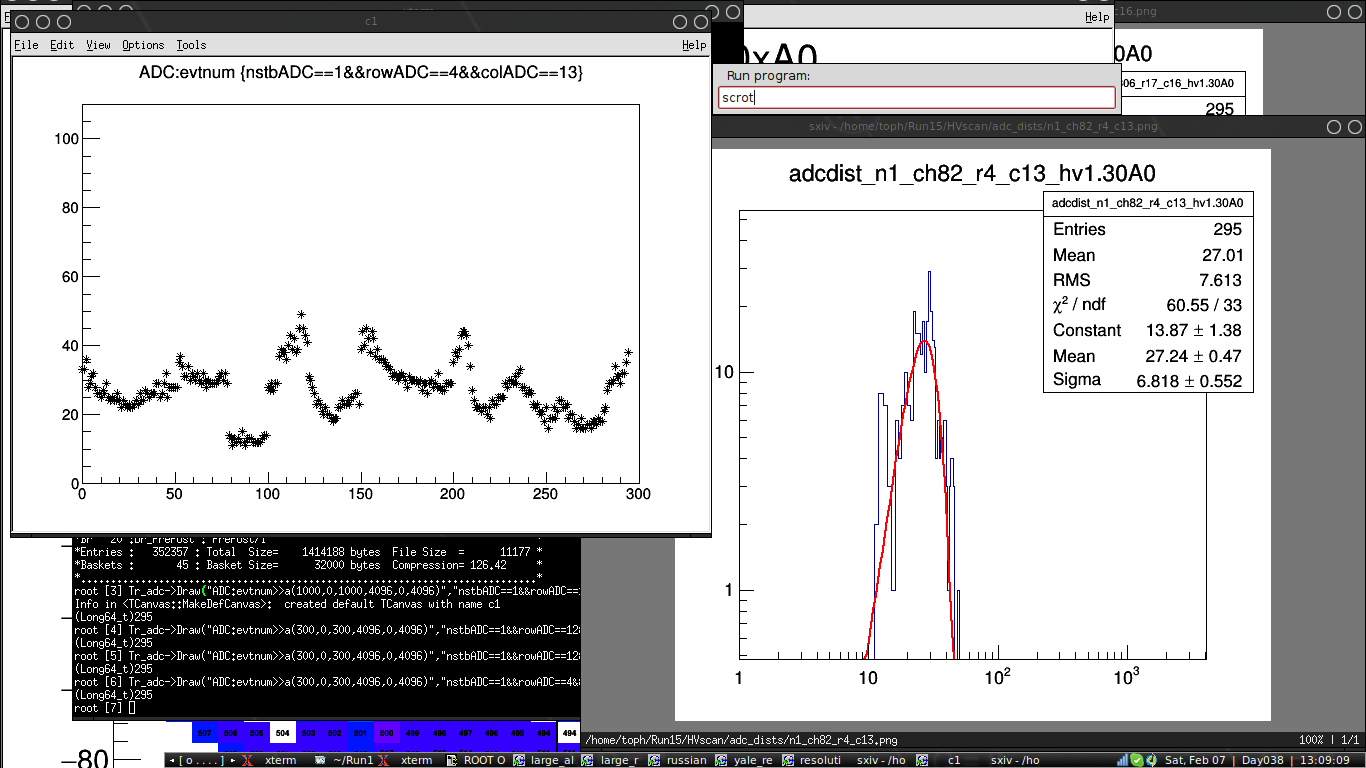The image size is (1366, 768).
Task: Switch to yale_re taskbar window
Action: (x=746, y=760)
